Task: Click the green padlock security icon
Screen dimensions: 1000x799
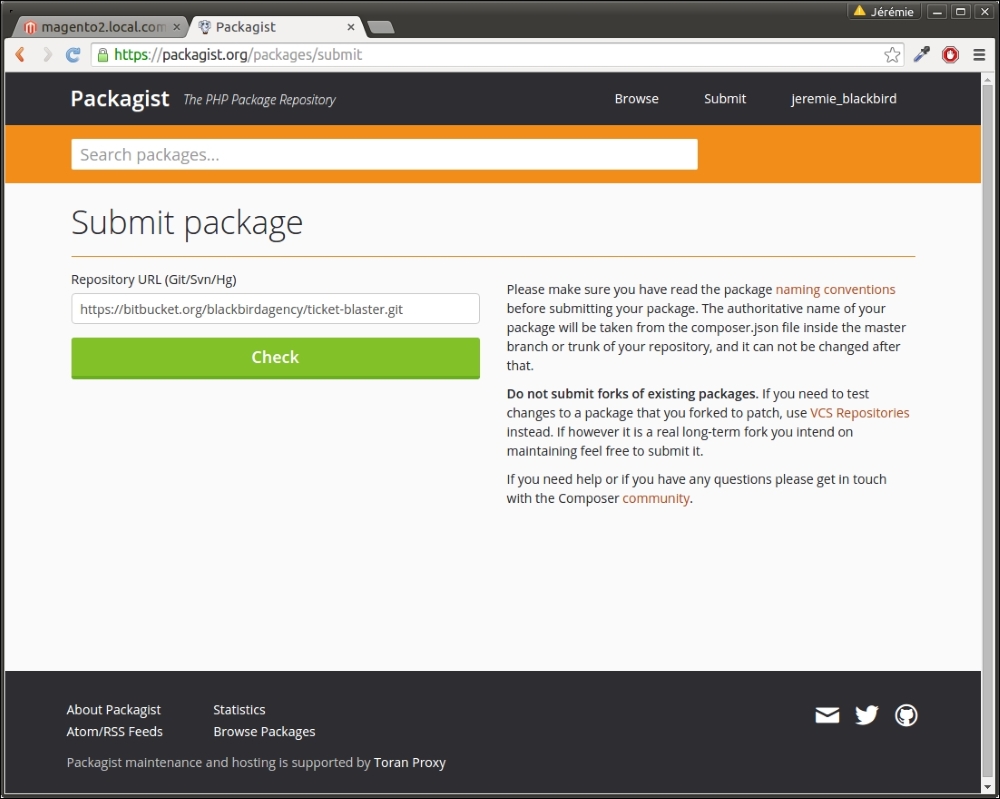Action: [x=106, y=55]
